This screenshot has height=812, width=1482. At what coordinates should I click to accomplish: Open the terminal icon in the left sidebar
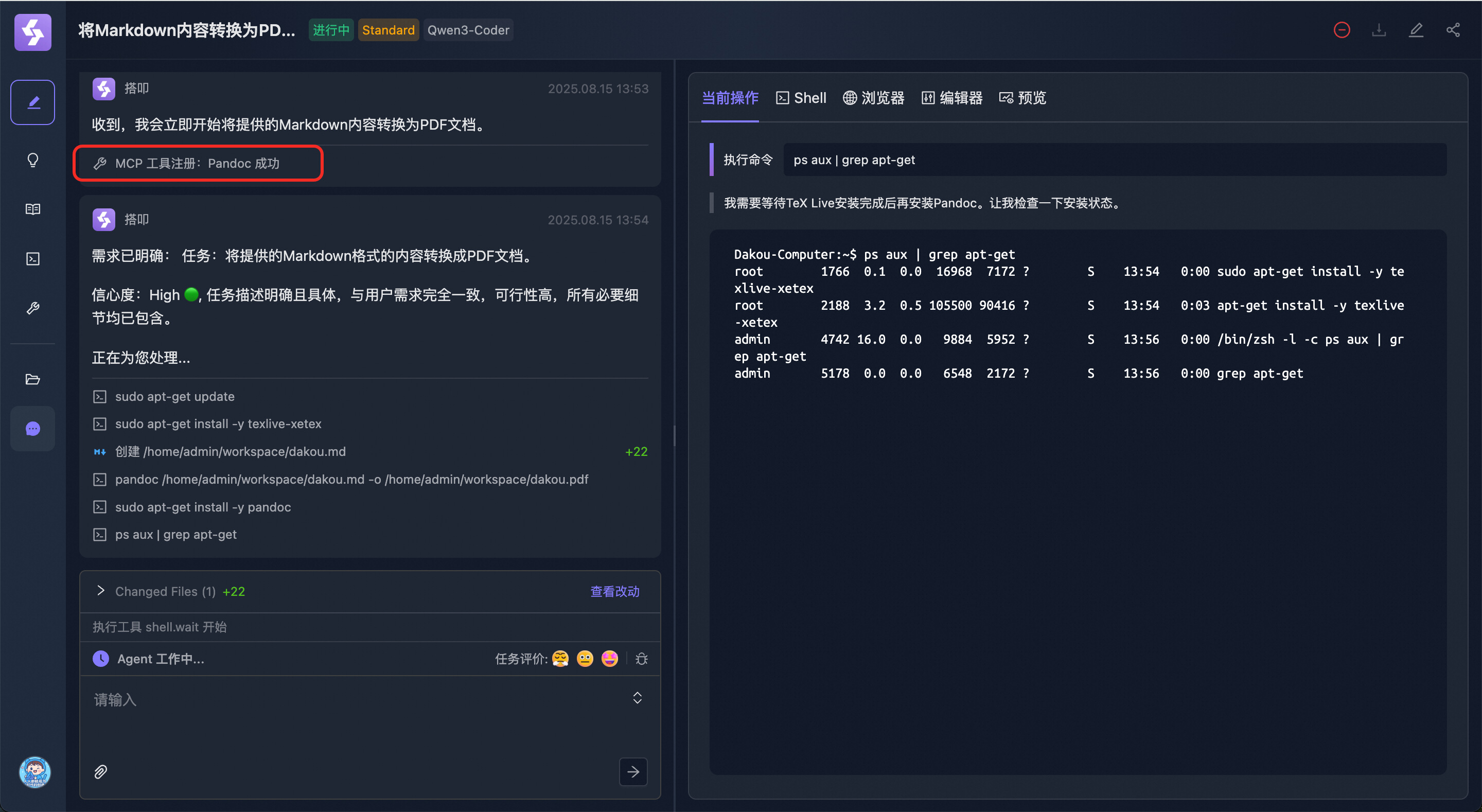(x=33, y=259)
